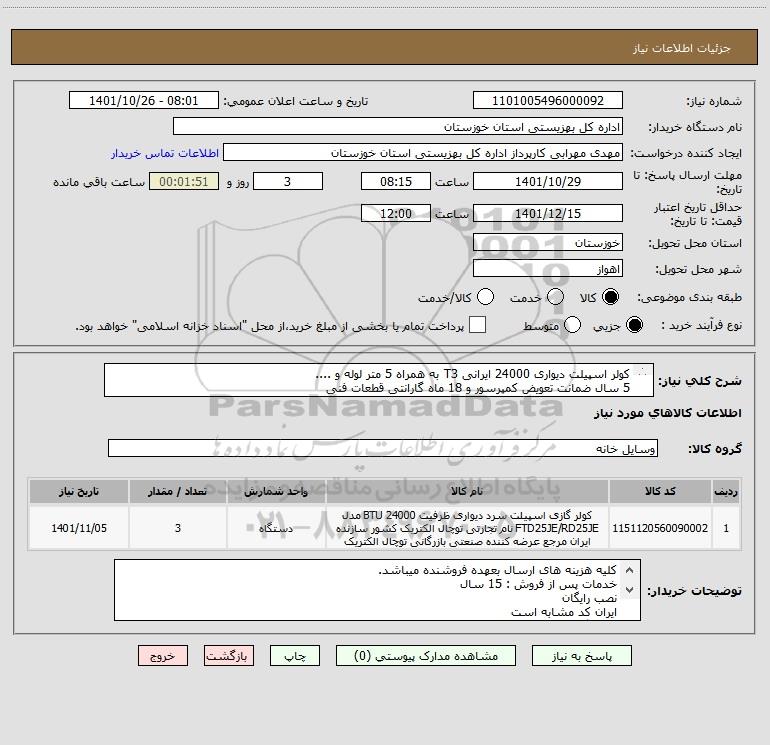The width and height of the screenshot is (770, 745).
Task: Click the price validity date 1401/12/15
Action: pyautogui.click(x=548, y=213)
